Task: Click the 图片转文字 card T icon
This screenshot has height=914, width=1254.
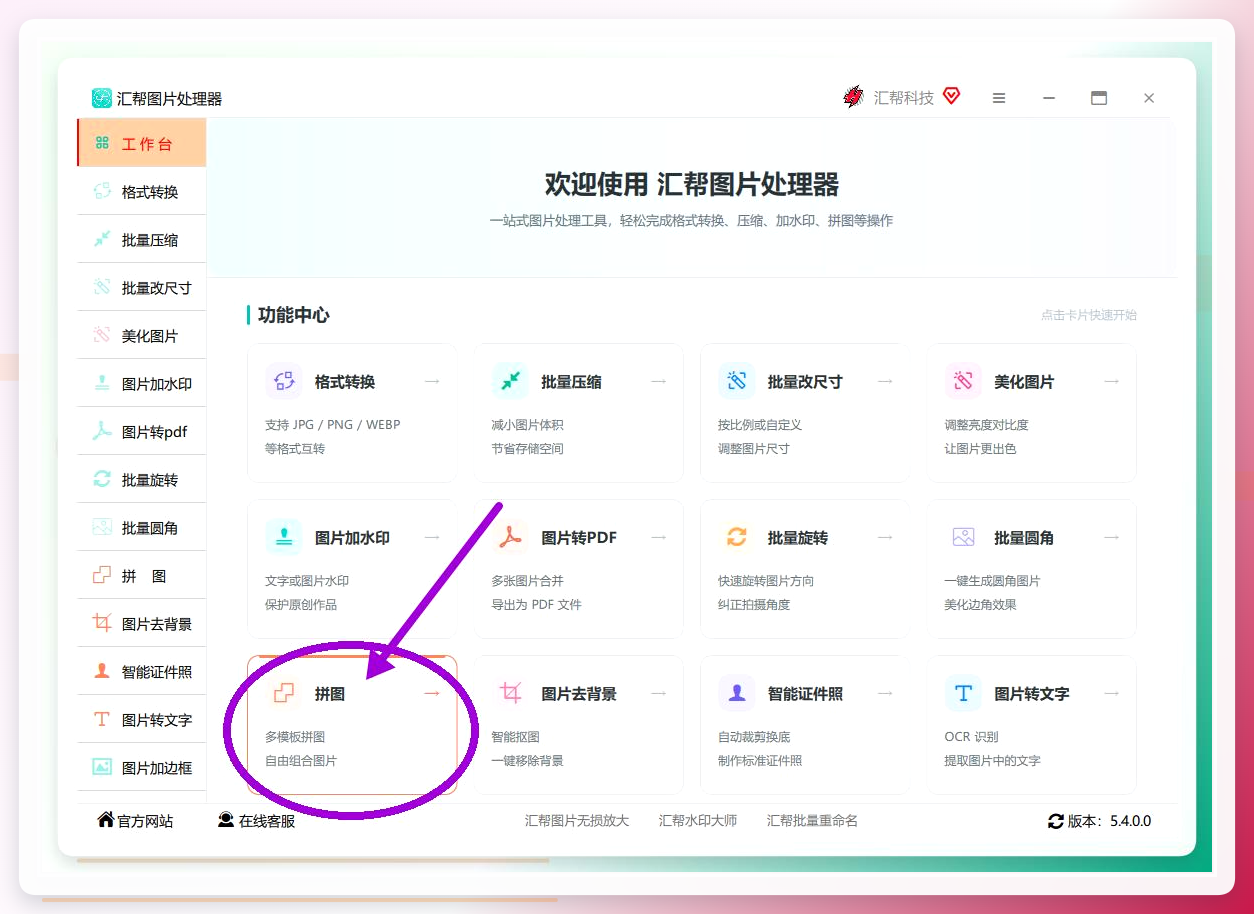Action: tap(963, 693)
